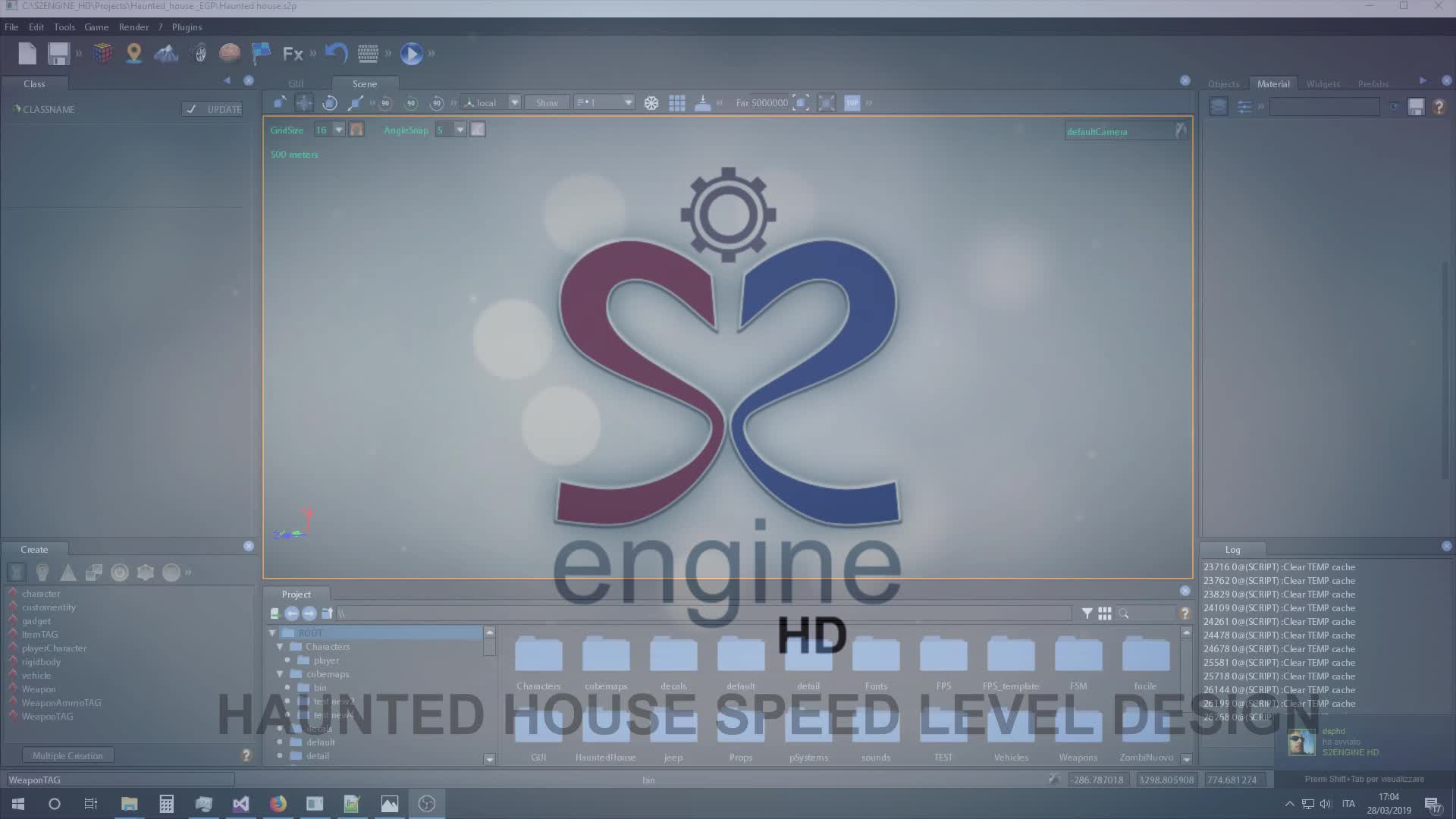Click the UPDATE button

point(213,109)
